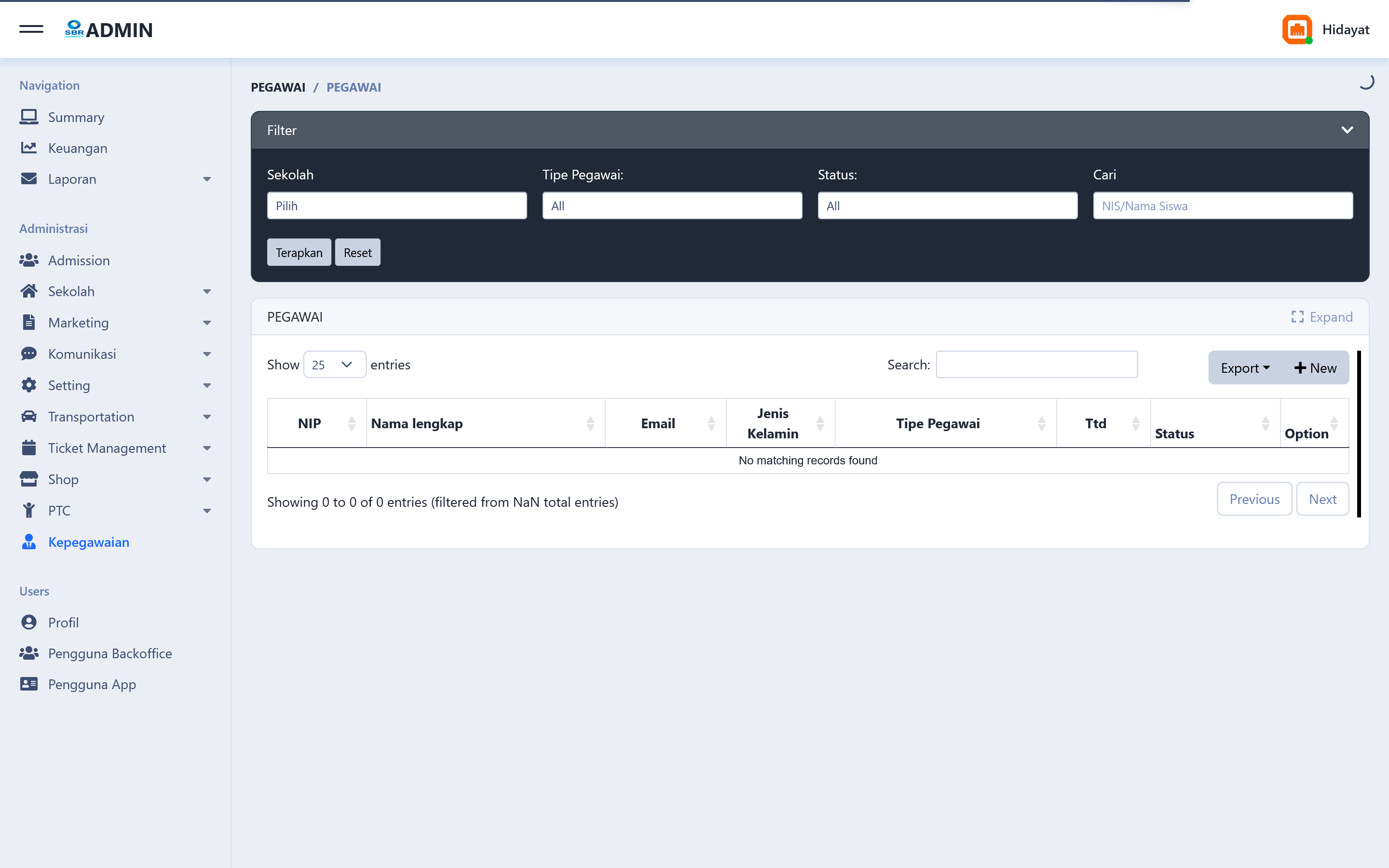The image size is (1389, 868).
Task: Open the Show 25 entries selector
Action: 335,365
